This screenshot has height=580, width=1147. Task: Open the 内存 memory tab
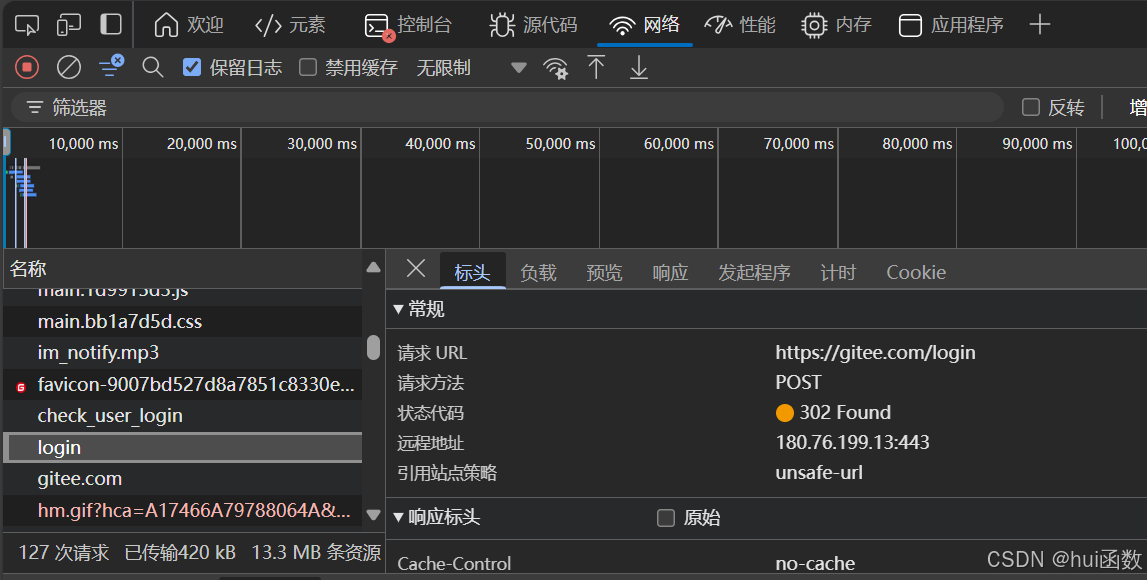click(836, 25)
